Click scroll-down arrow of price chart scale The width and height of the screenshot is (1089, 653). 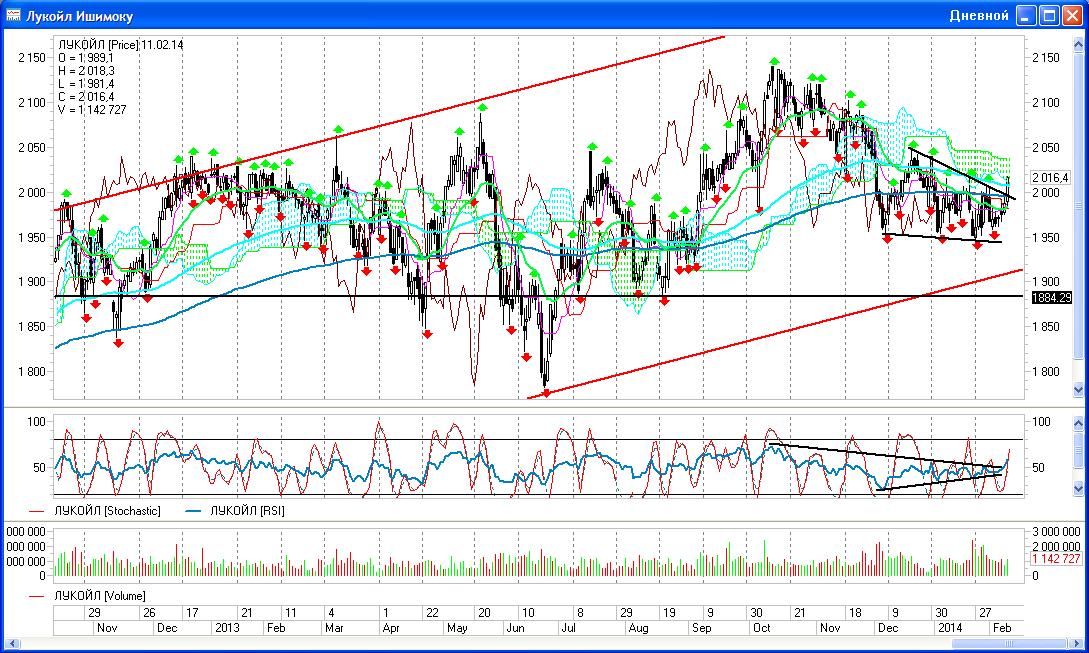coord(1078,390)
